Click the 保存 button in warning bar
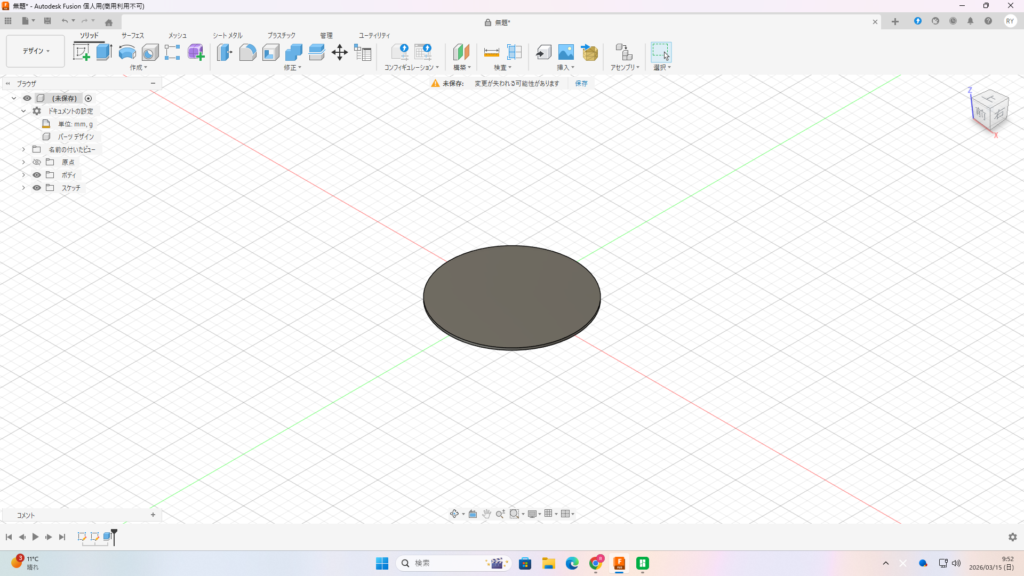The height and width of the screenshot is (576, 1024). [x=581, y=83]
